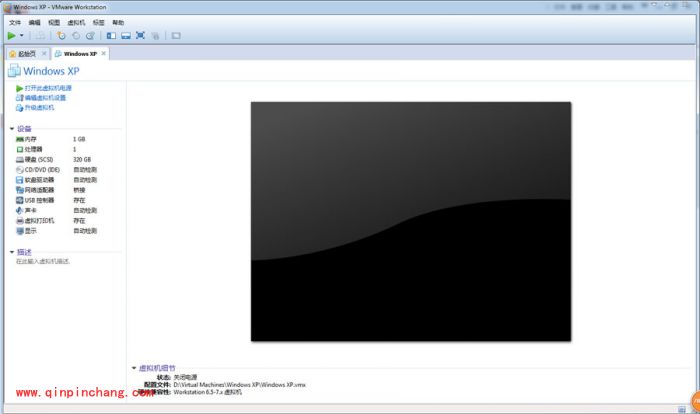Click the 显示 display device icon
This screenshot has height=414, width=700.
pos(20,231)
